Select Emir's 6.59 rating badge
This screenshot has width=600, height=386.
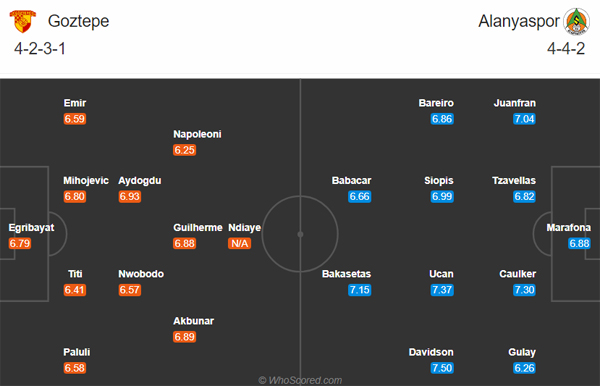(75, 119)
